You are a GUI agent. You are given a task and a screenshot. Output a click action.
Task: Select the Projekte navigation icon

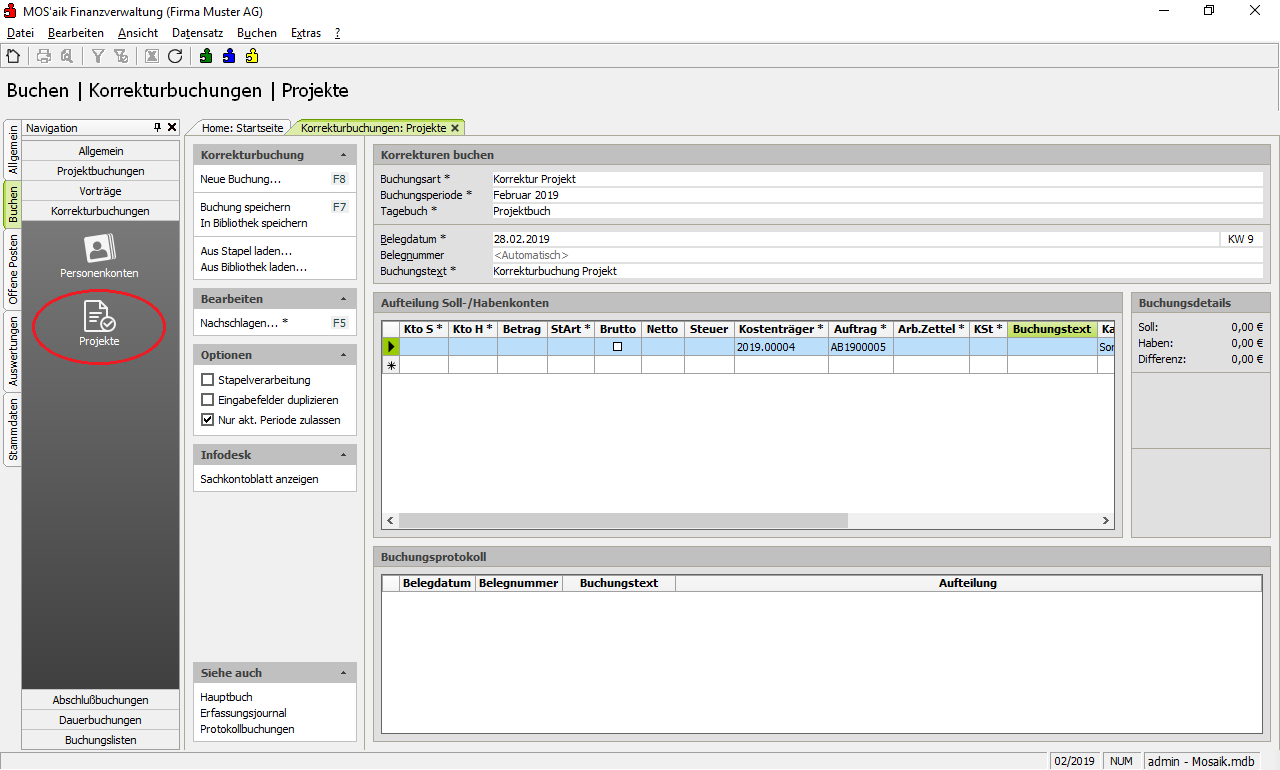tap(99, 323)
